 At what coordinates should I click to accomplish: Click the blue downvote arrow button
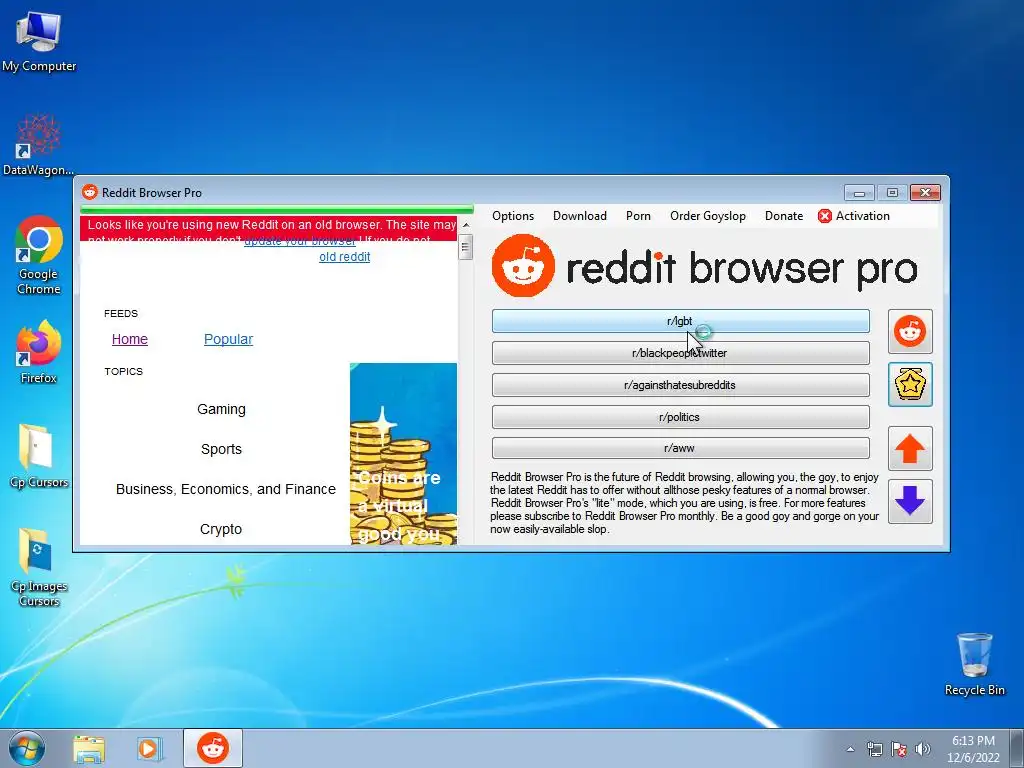pyautogui.click(x=910, y=501)
